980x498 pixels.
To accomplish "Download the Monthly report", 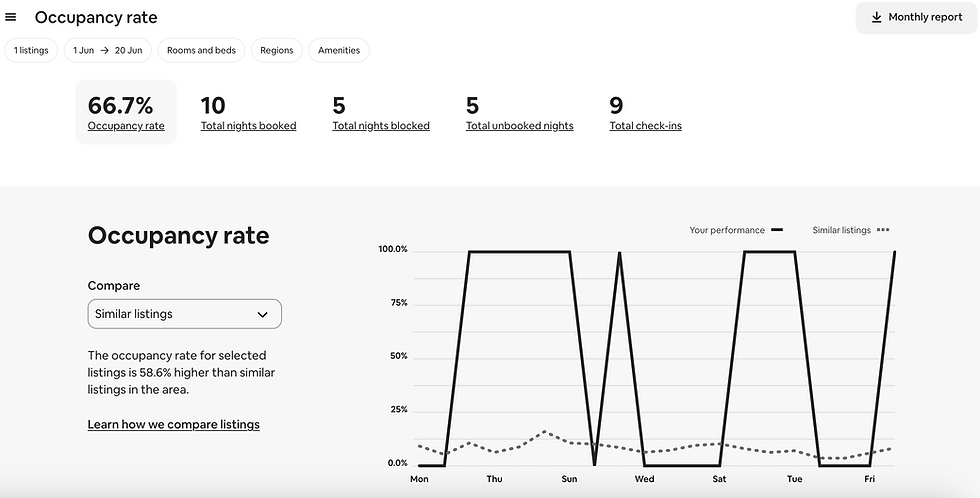I will point(916,17).
